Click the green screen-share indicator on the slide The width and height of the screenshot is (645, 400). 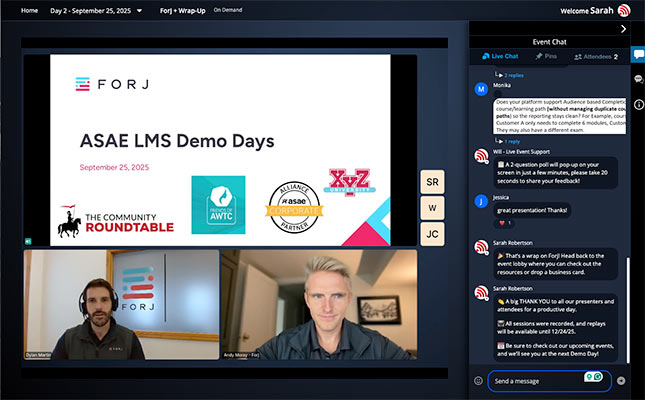(28, 241)
